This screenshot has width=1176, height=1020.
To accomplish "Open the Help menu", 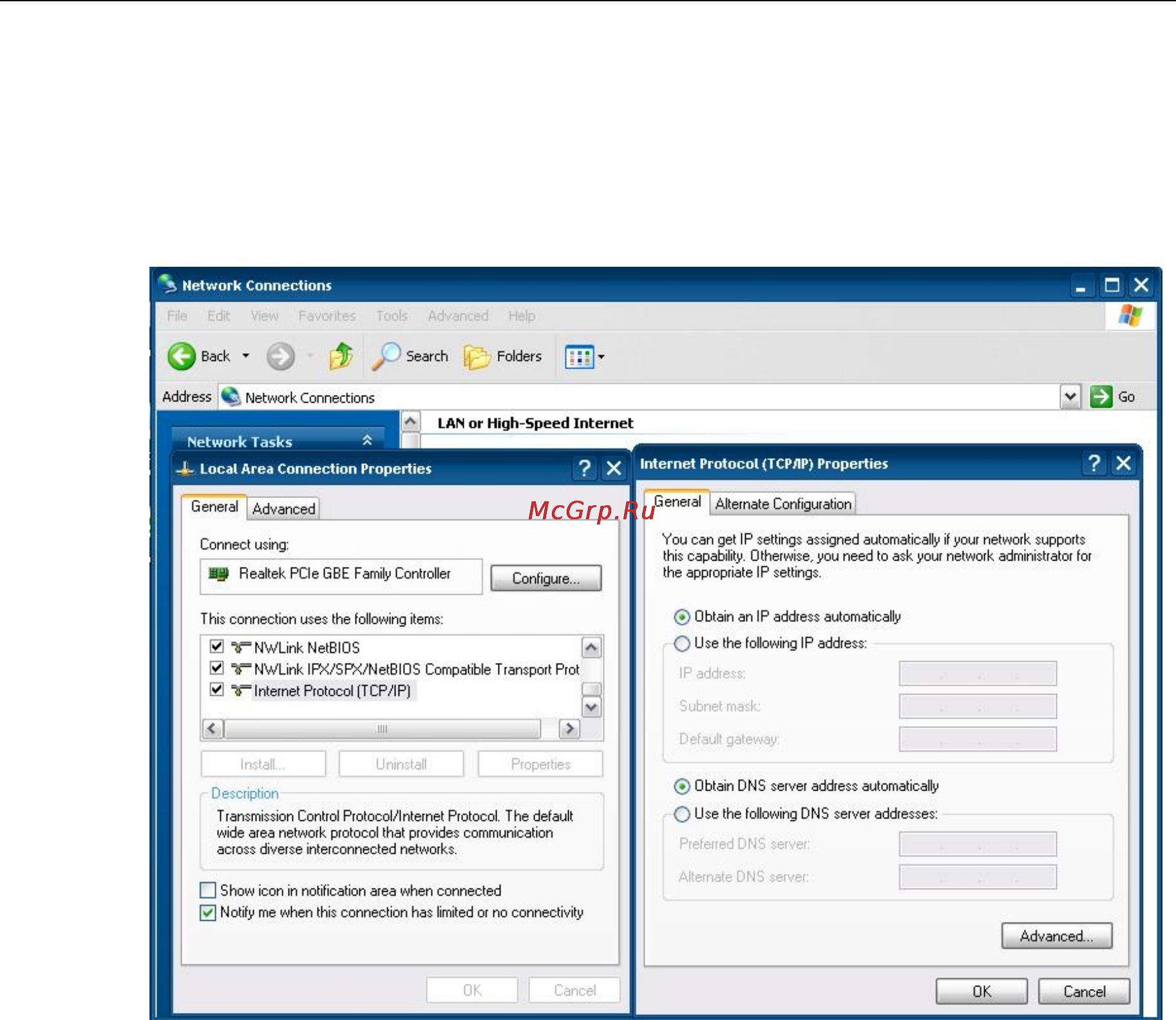I will 522,316.
